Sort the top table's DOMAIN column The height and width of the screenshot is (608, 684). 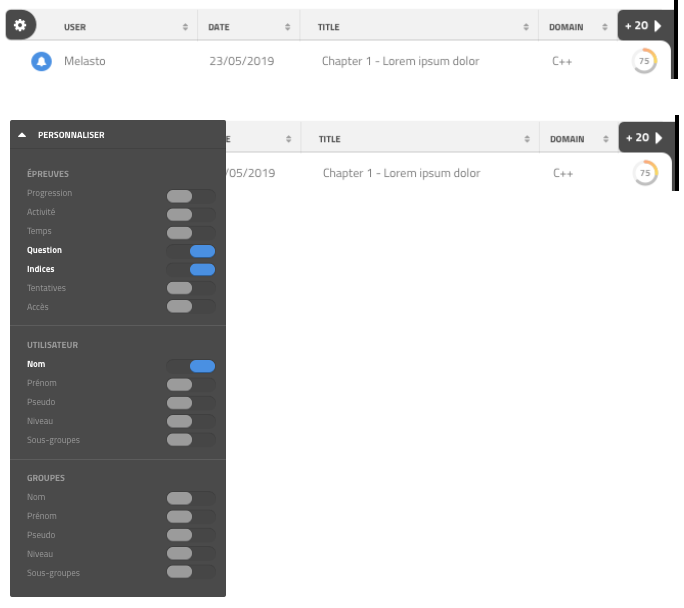click(x=605, y=27)
